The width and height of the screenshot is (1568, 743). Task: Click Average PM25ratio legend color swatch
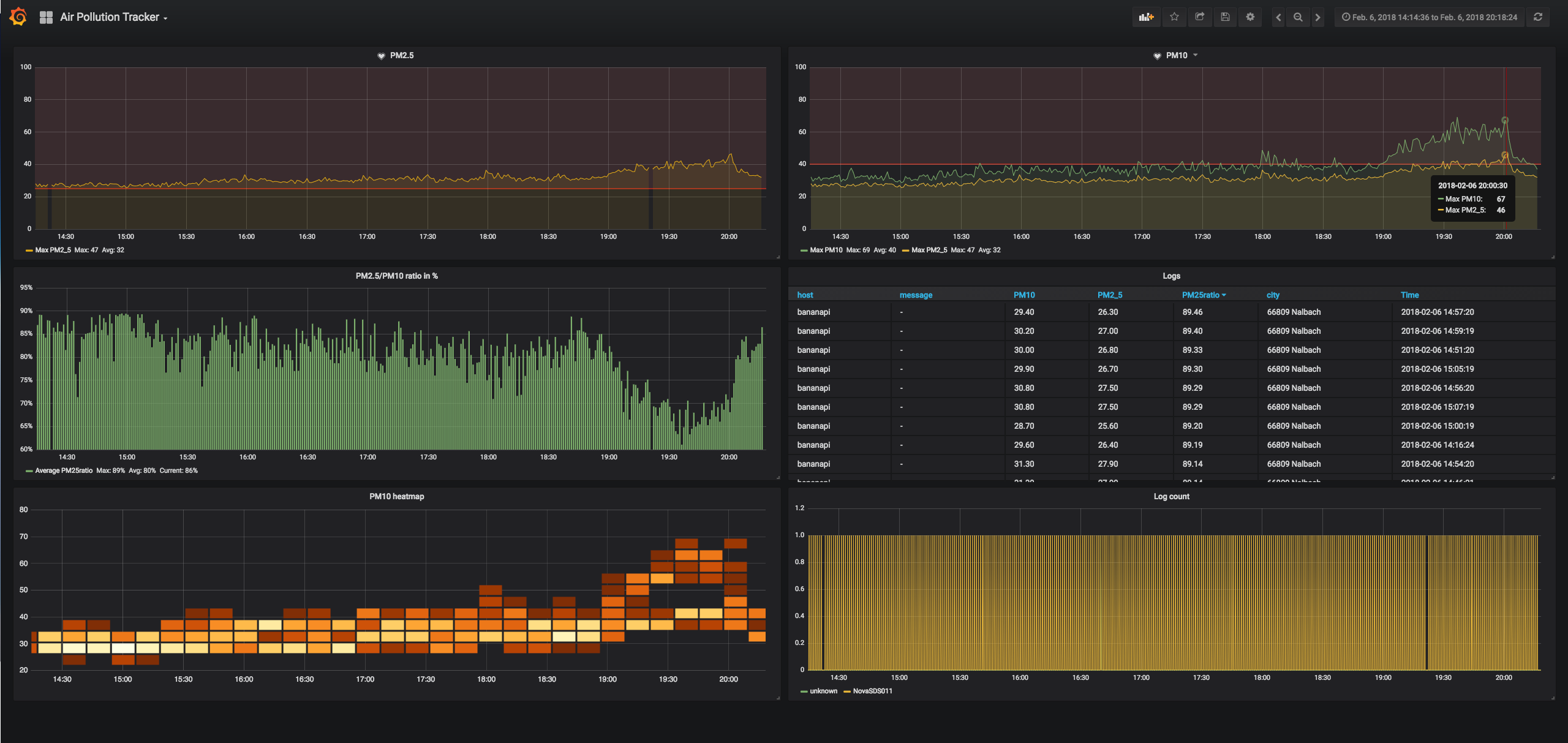(29, 471)
